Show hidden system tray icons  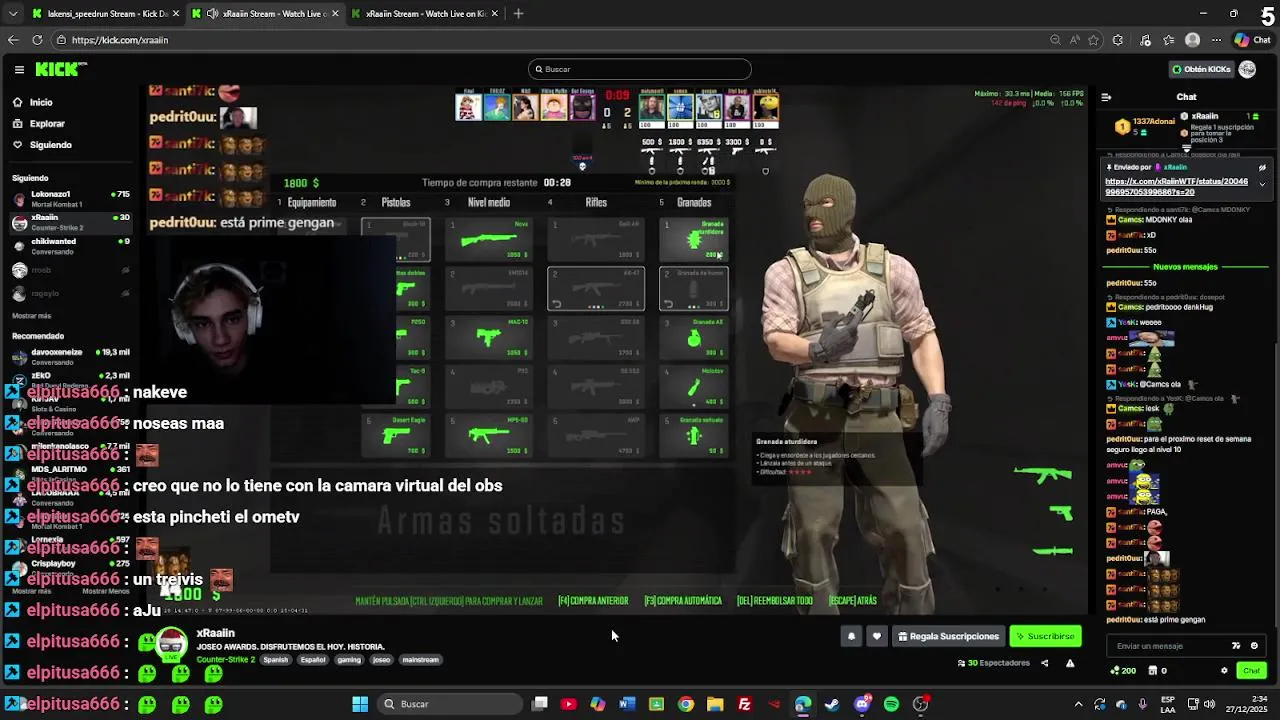coord(1078,704)
